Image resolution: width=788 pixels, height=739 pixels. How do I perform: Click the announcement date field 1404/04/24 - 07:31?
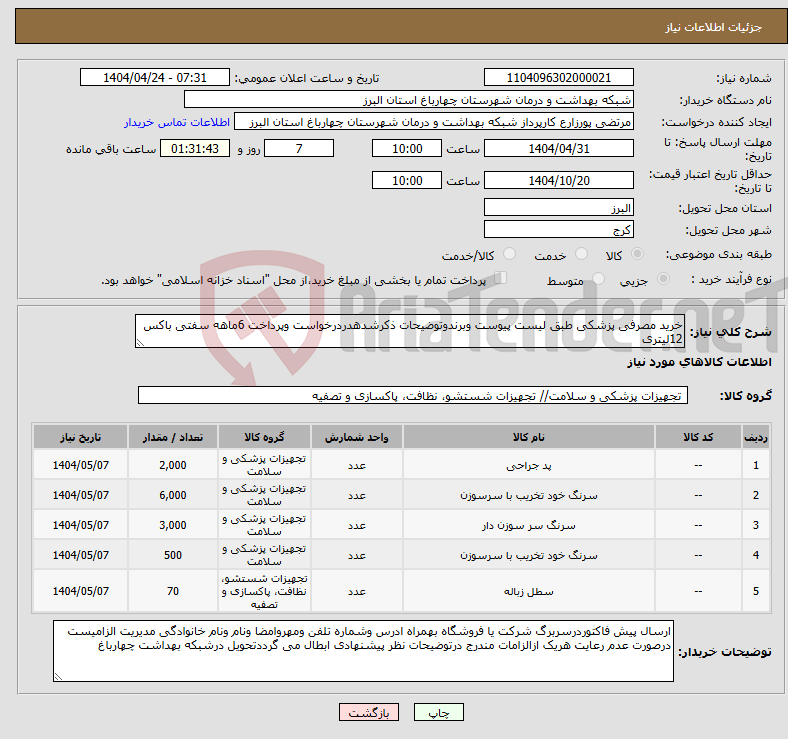[155, 77]
